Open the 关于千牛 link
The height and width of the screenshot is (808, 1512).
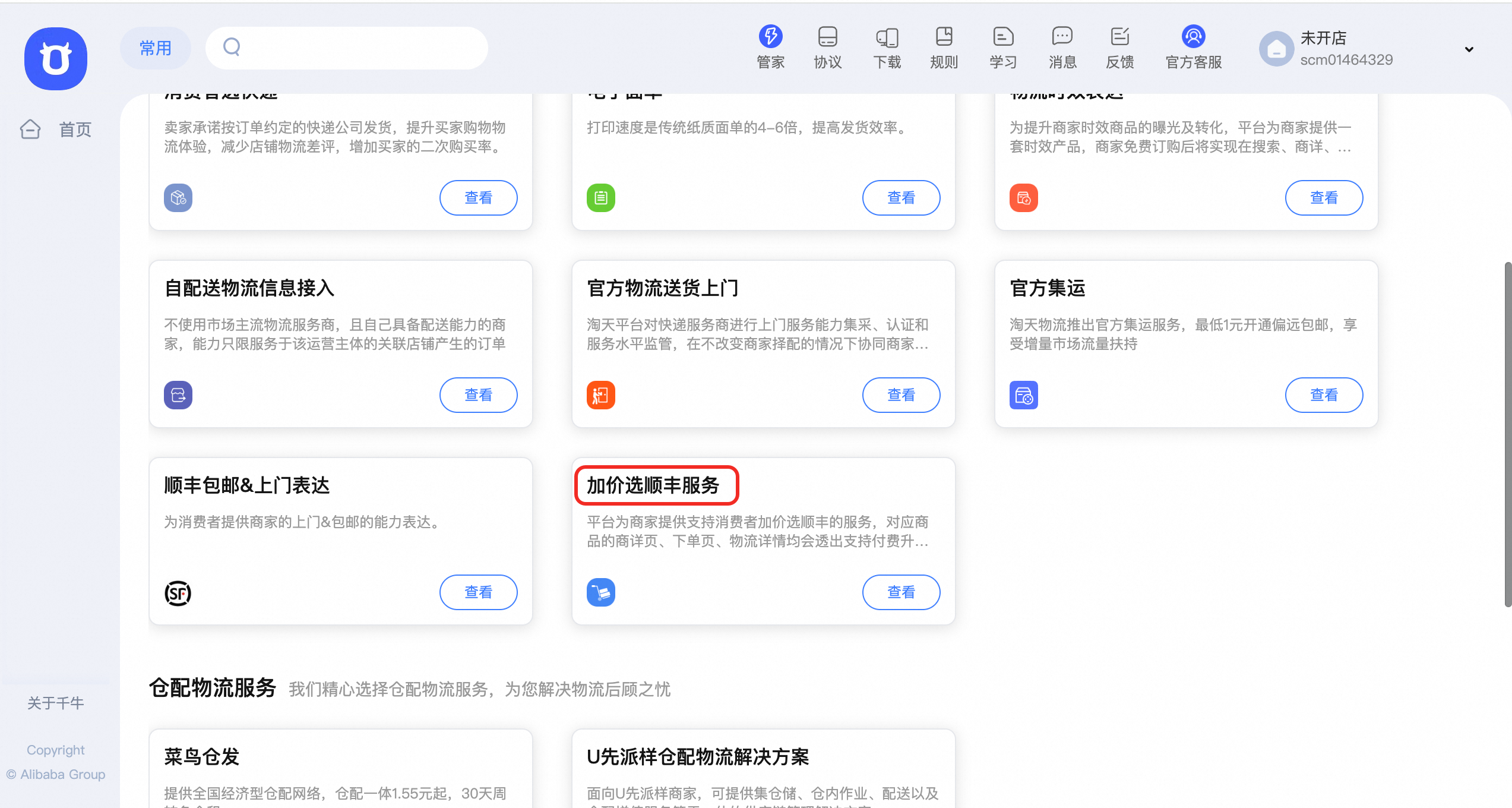(x=55, y=703)
